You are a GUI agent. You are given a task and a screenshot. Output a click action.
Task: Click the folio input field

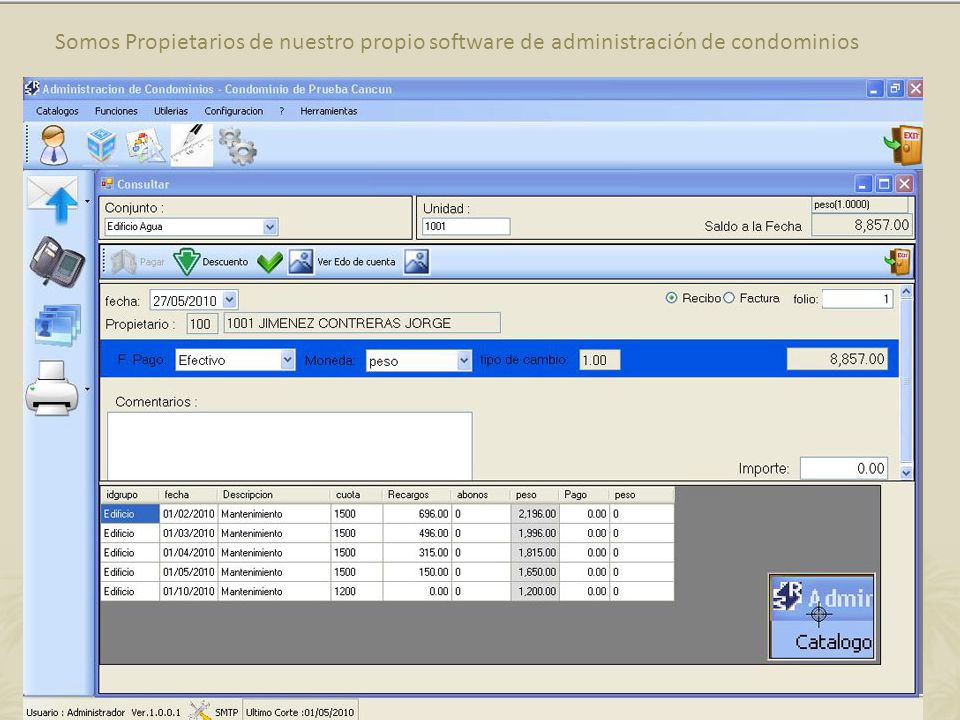click(x=857, y=299)
